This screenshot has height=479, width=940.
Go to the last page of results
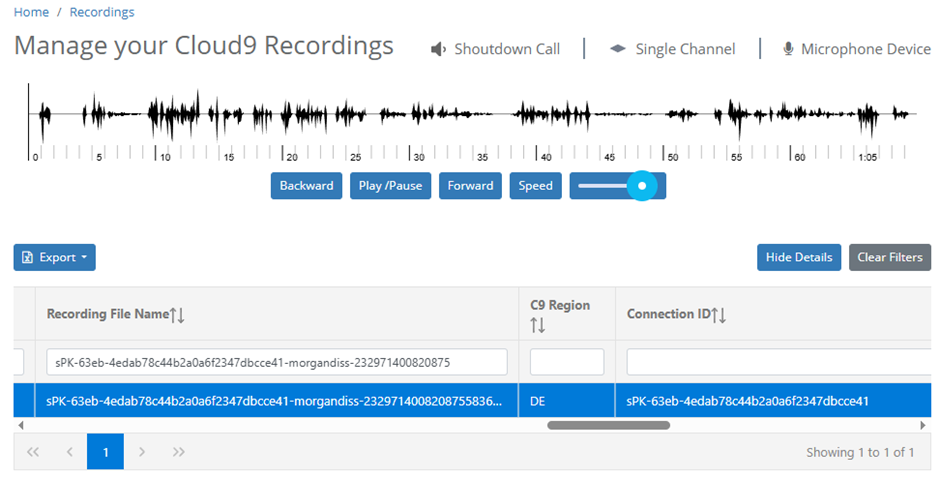pyautogui.click(x=179, y=452)
